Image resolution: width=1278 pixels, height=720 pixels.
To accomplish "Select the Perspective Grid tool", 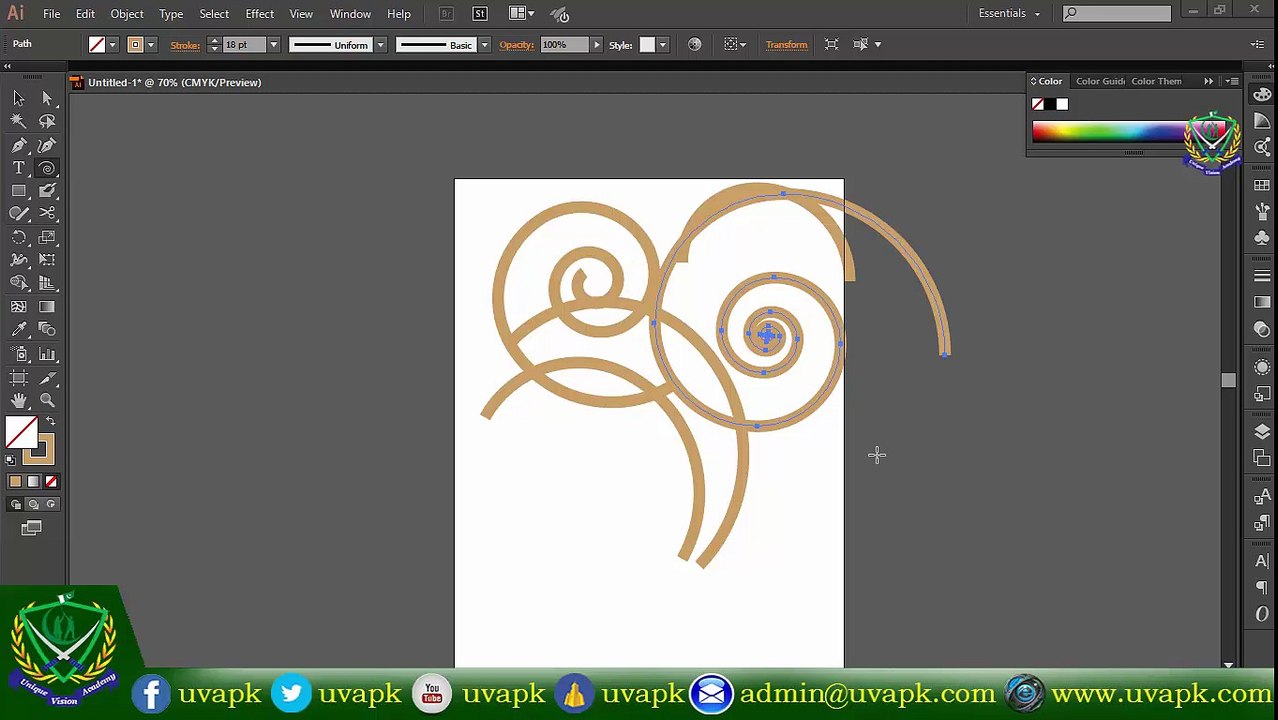I will [47, 284].
